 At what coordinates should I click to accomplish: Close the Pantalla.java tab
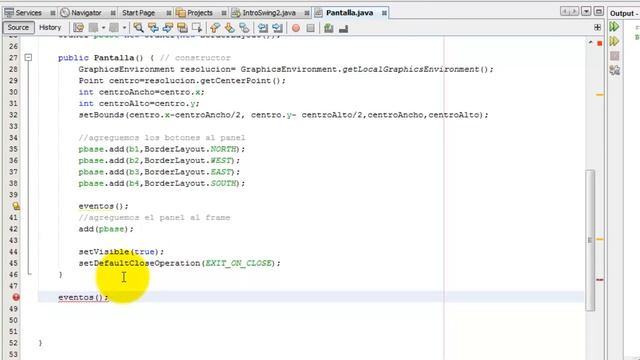point(384,13)
